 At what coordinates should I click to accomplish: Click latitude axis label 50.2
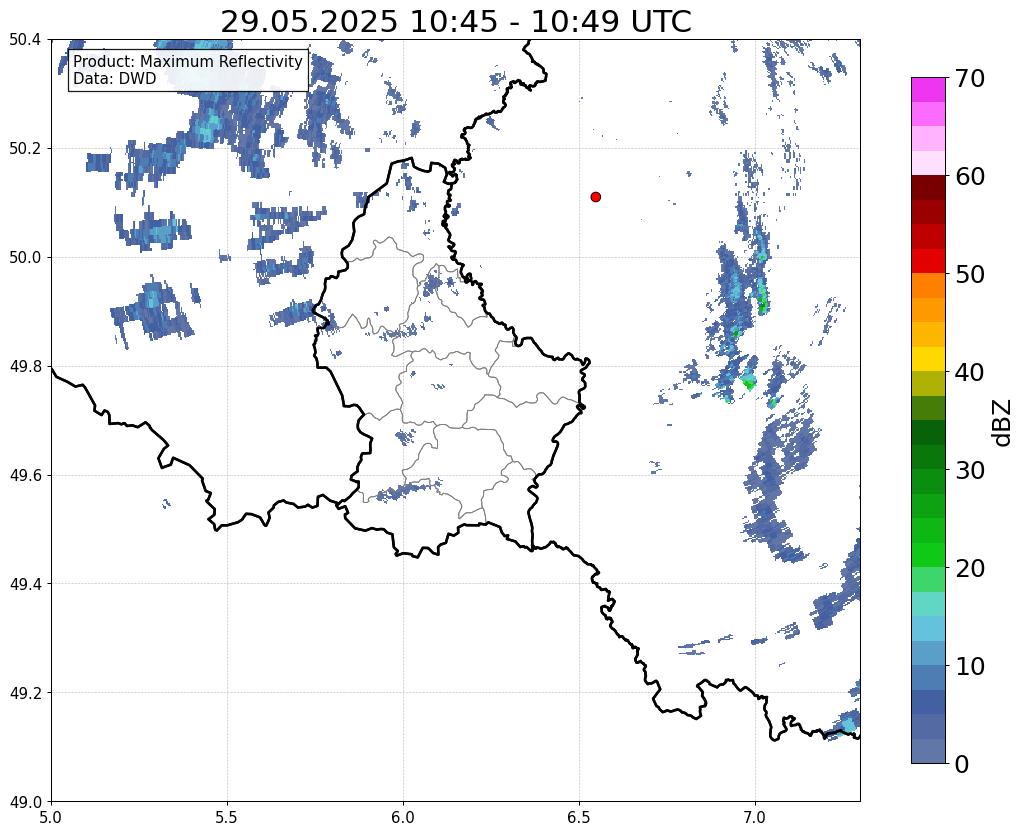pos(25,149)
